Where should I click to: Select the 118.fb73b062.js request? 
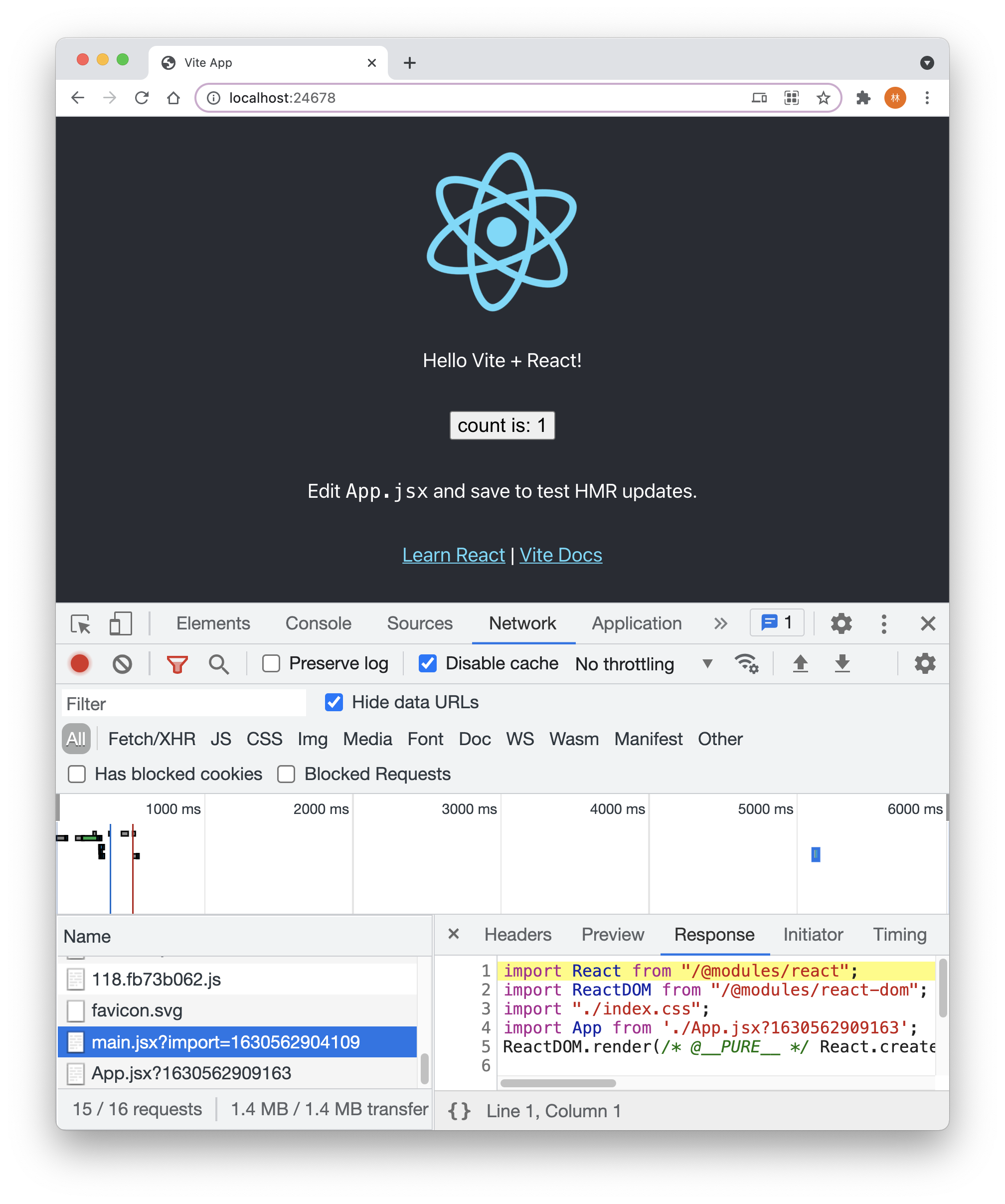237,979
